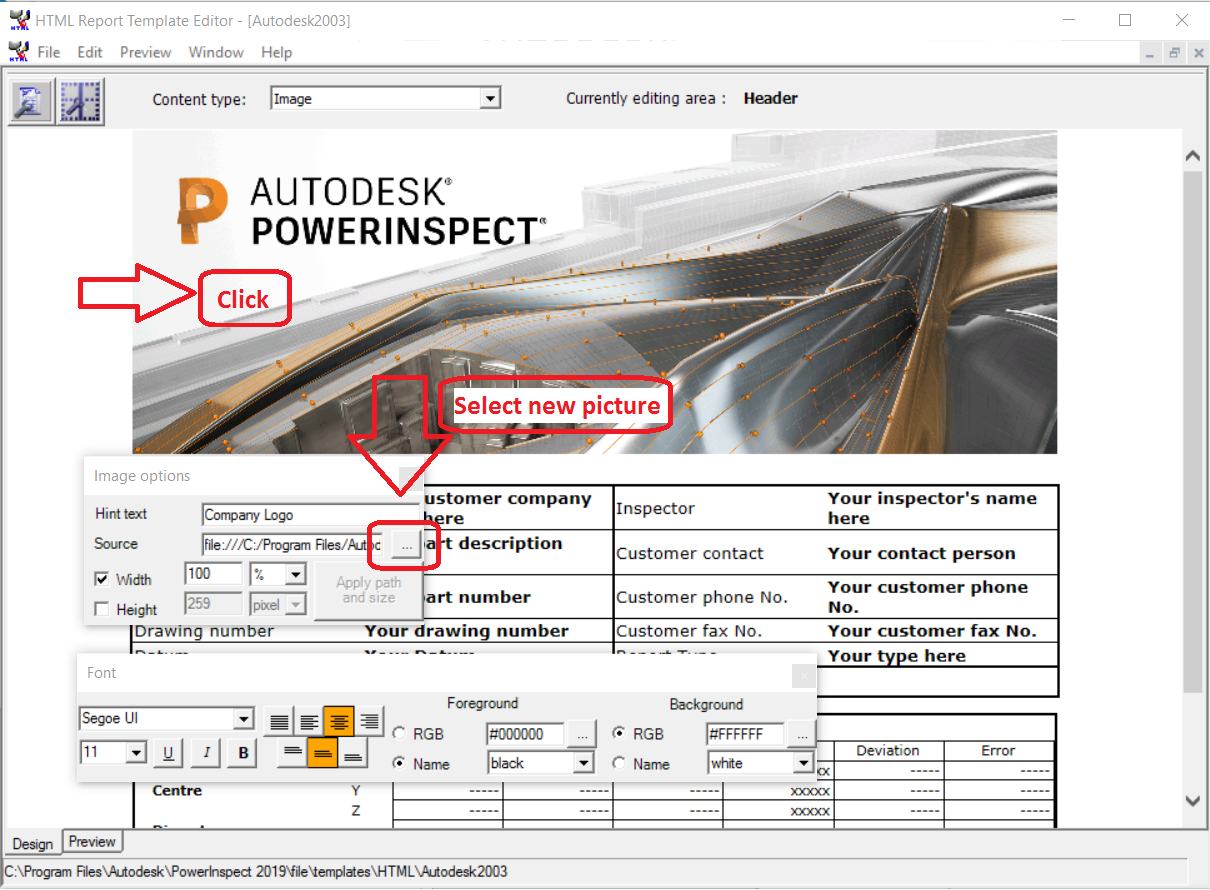Open the font family dropdown showing Segoe UI
1210x890 pixels.
click(243, 718)
